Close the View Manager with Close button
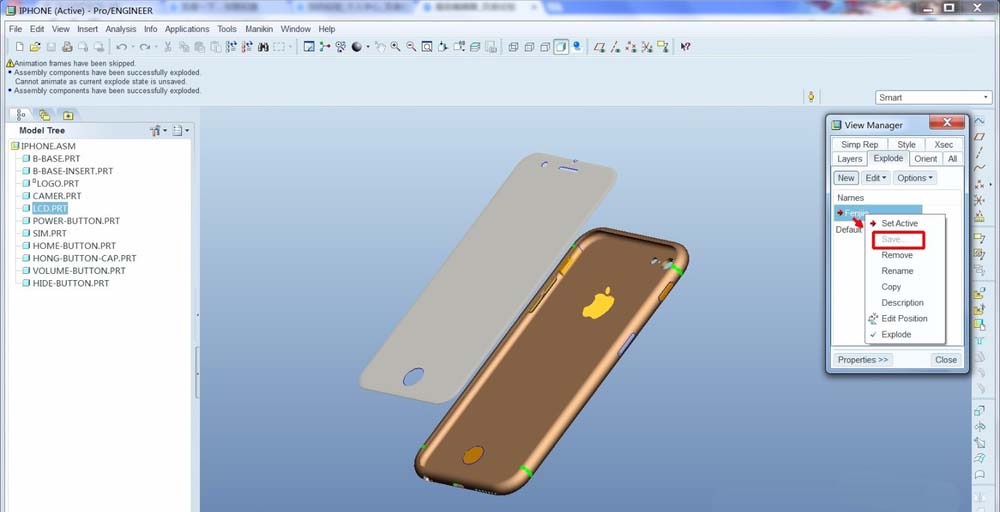 (945, 360)
